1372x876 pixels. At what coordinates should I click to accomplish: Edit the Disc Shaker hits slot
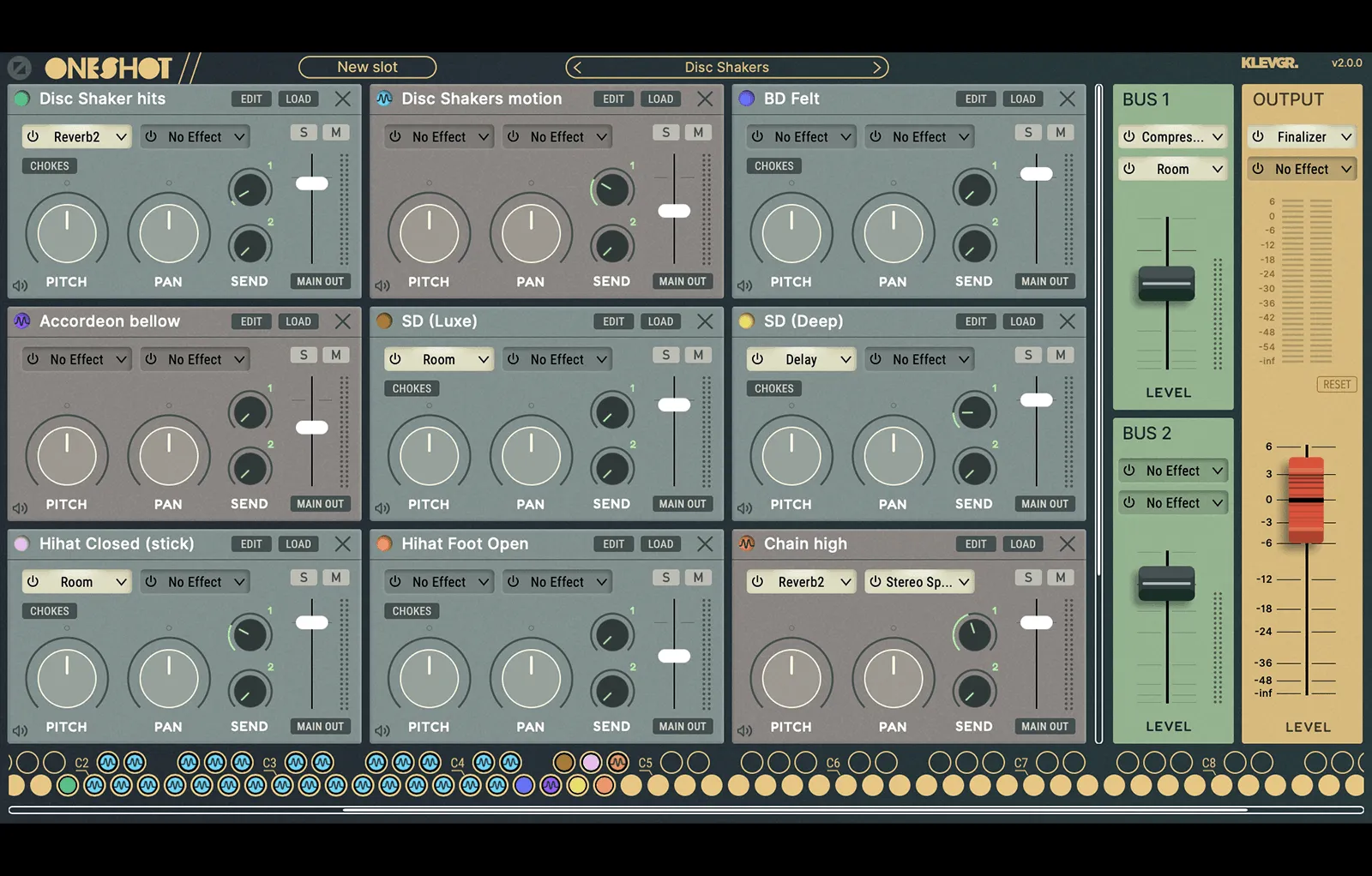tap(251, 99)
